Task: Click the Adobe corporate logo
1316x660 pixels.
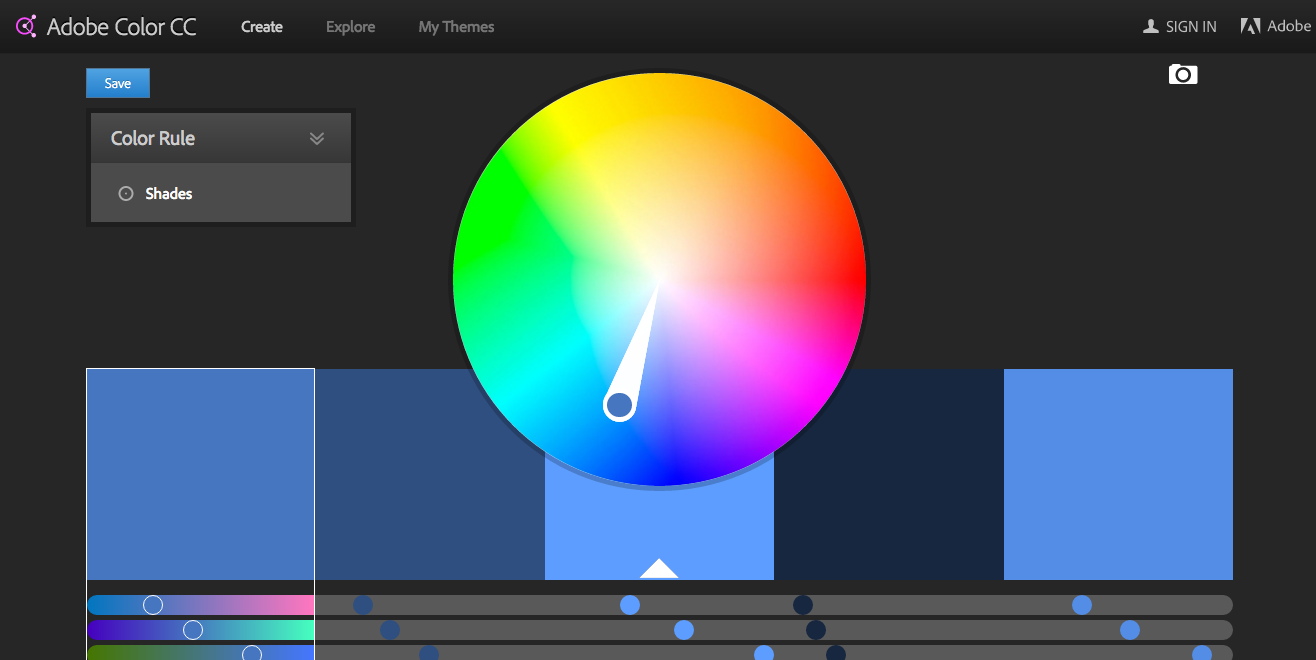Action: click(1251, 25)
